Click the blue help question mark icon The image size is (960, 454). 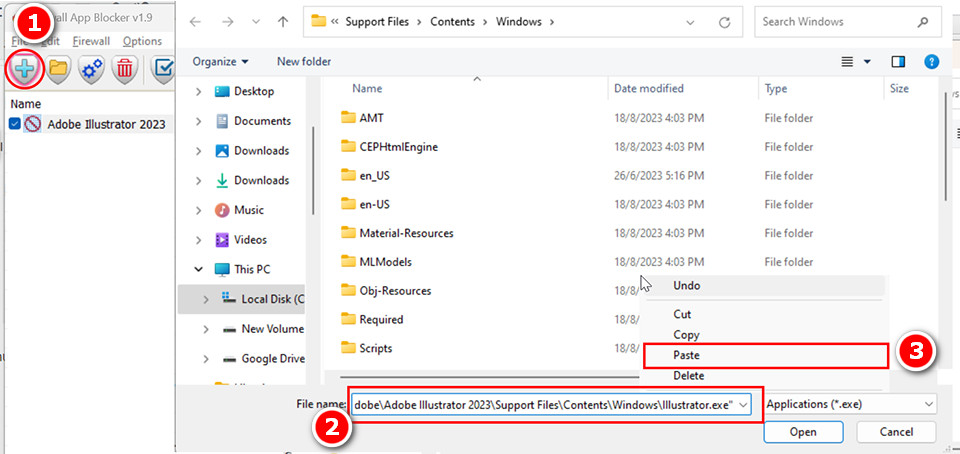click(x=931, y=62)
